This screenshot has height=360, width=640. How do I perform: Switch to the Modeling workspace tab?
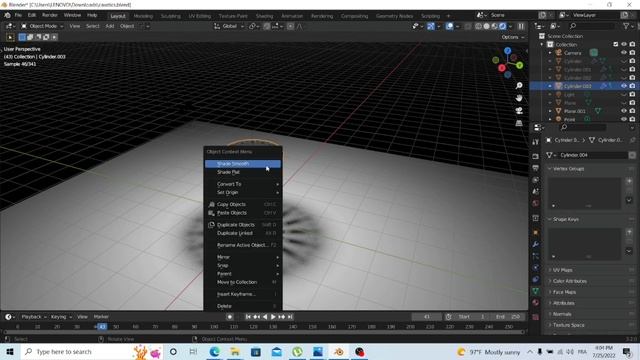[x=143, y=16]
